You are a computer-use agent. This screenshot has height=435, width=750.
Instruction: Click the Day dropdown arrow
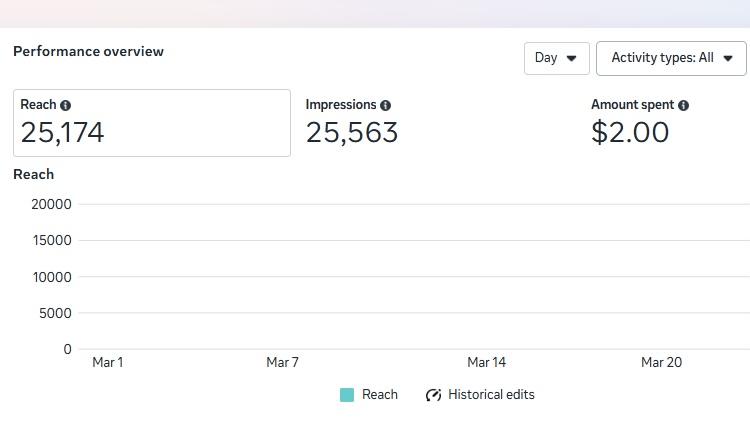571,58
